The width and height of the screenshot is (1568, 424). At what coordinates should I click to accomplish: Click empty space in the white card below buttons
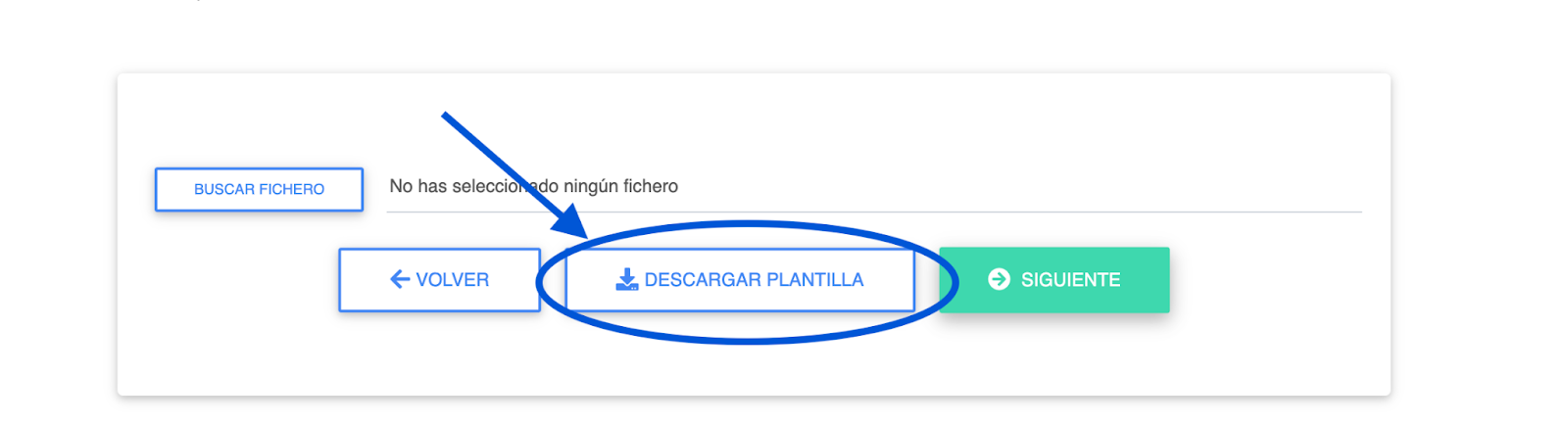(745, 367)
